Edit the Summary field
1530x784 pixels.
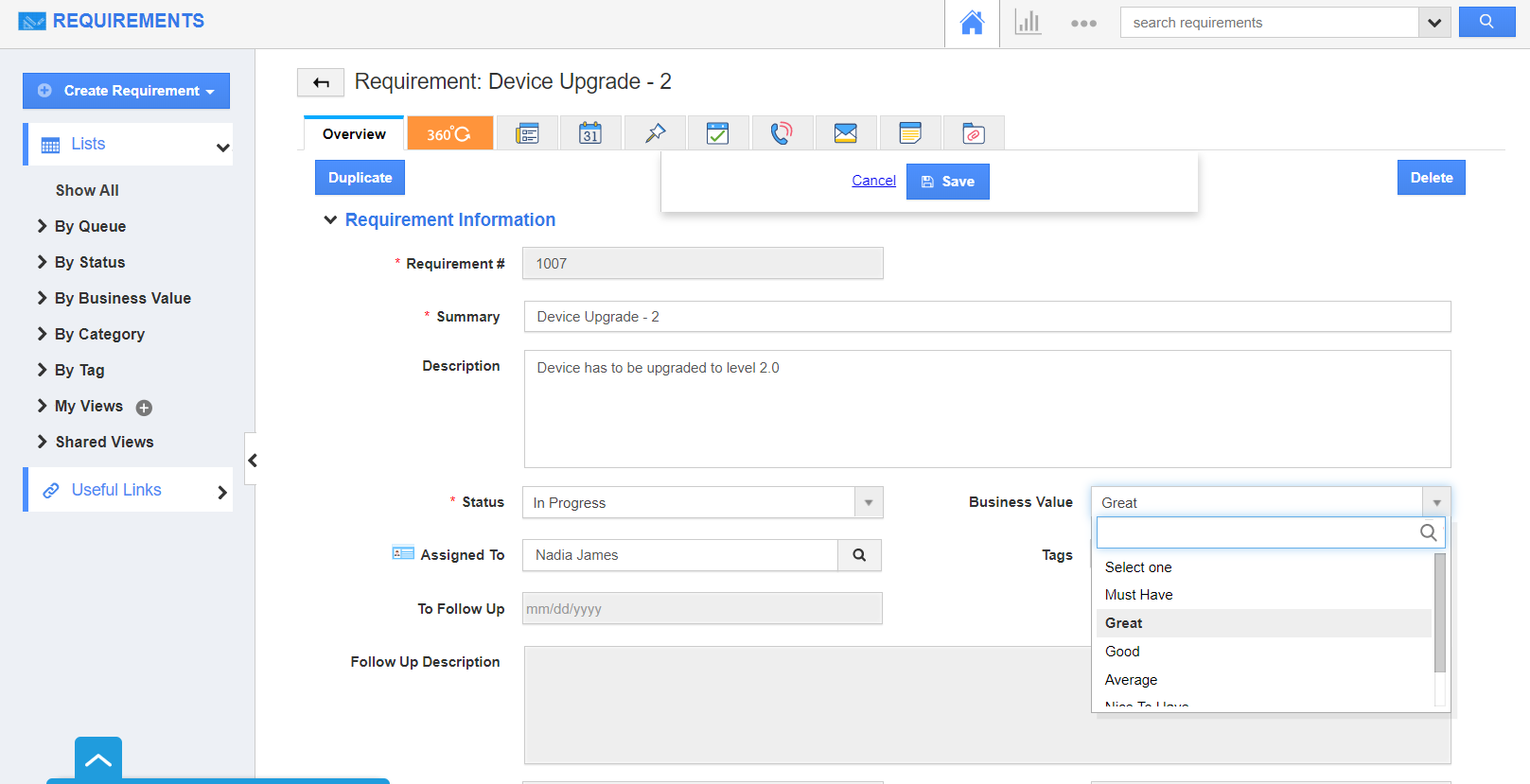coord(987,317)
